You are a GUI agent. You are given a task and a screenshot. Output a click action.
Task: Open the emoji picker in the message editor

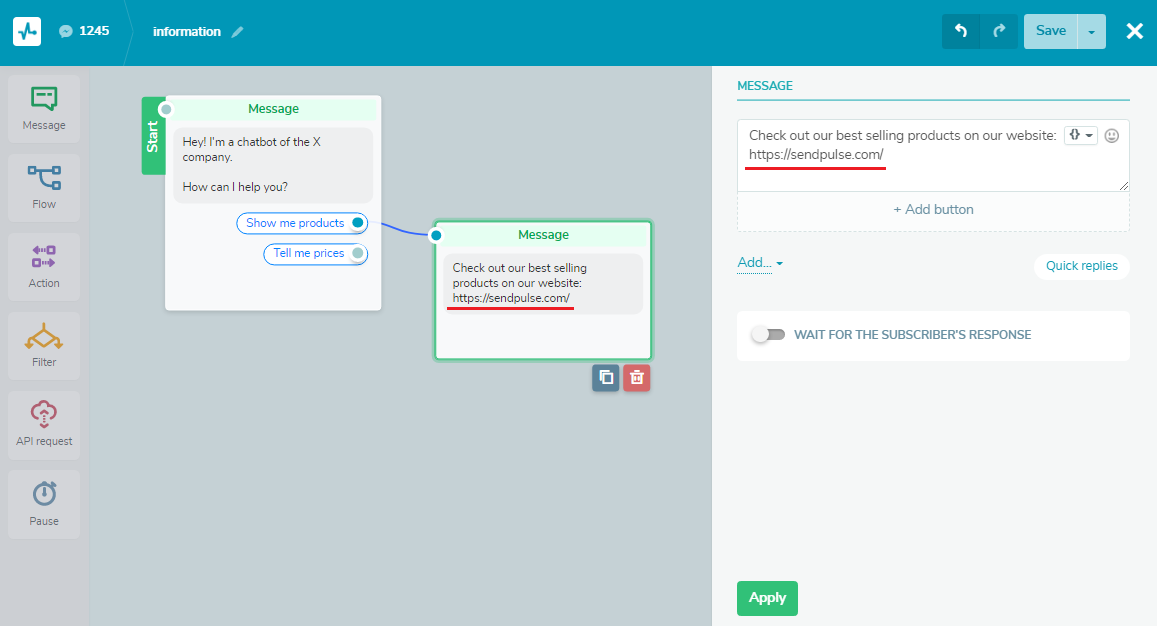tap(1111, 135)
